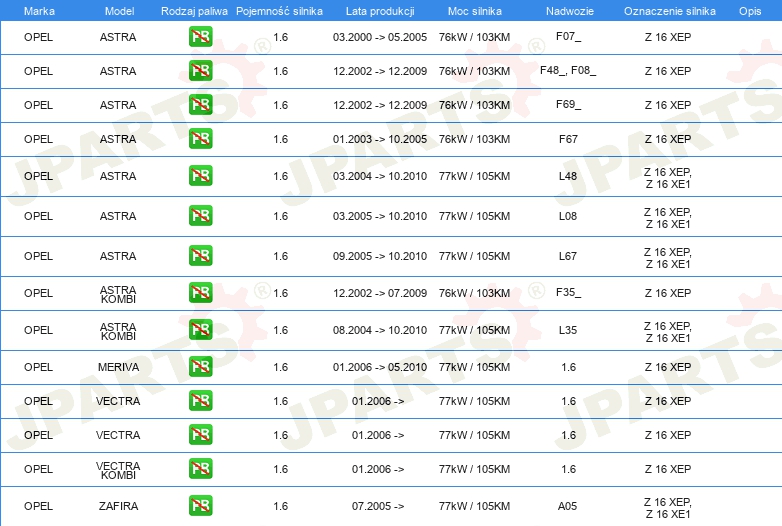The height and width of the screenshot is (526, 782).
Task: Select the '76kW / 103KM' power cell in the F67 row
Action: point(475,139)
